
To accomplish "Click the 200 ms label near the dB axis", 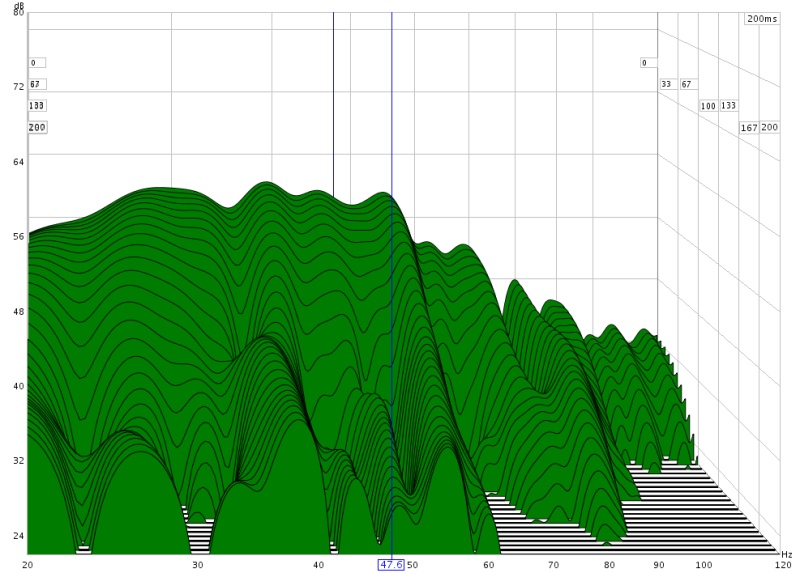I will 37,128.
